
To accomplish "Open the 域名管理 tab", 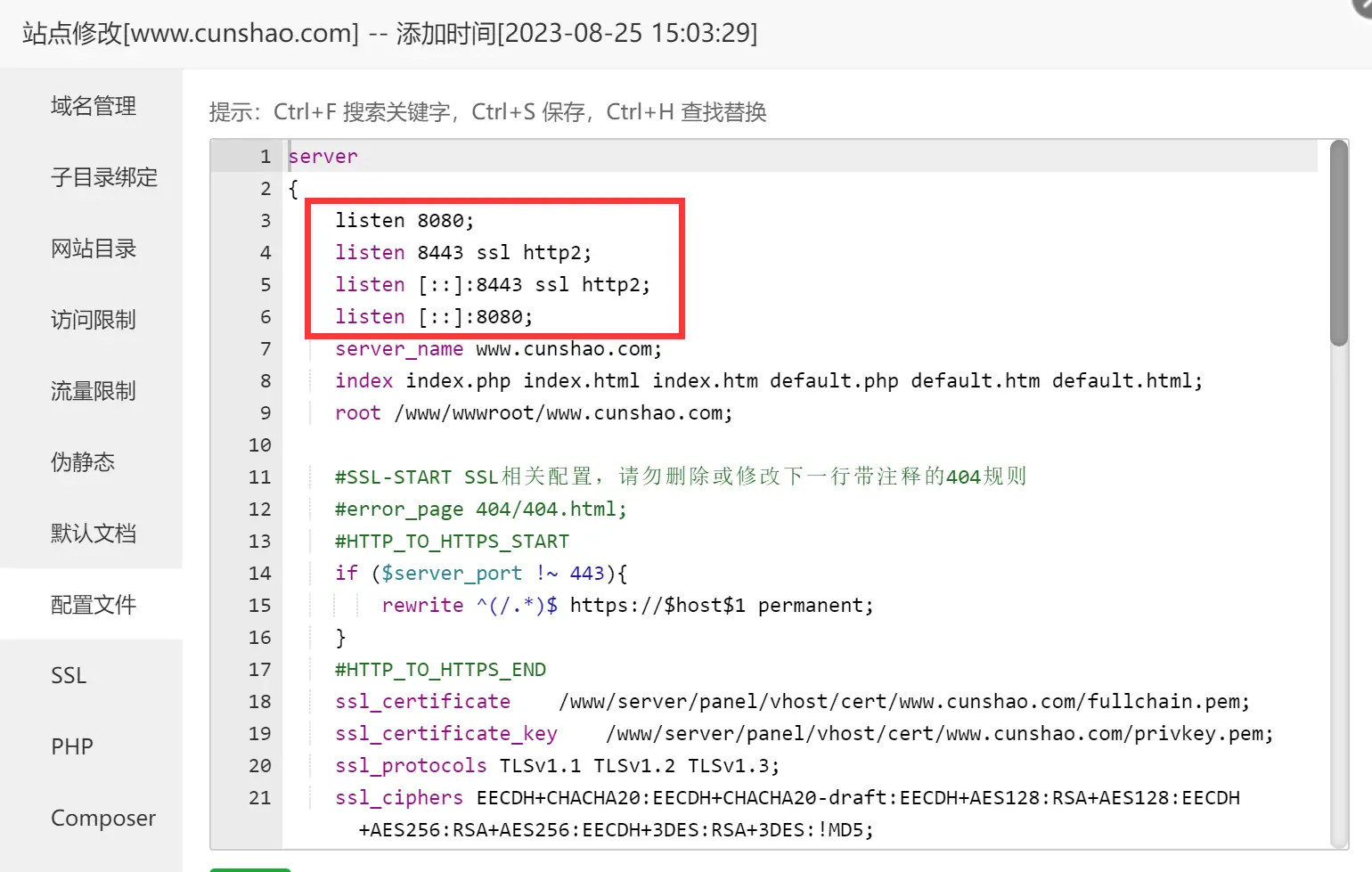I will (x=93, y=106).
